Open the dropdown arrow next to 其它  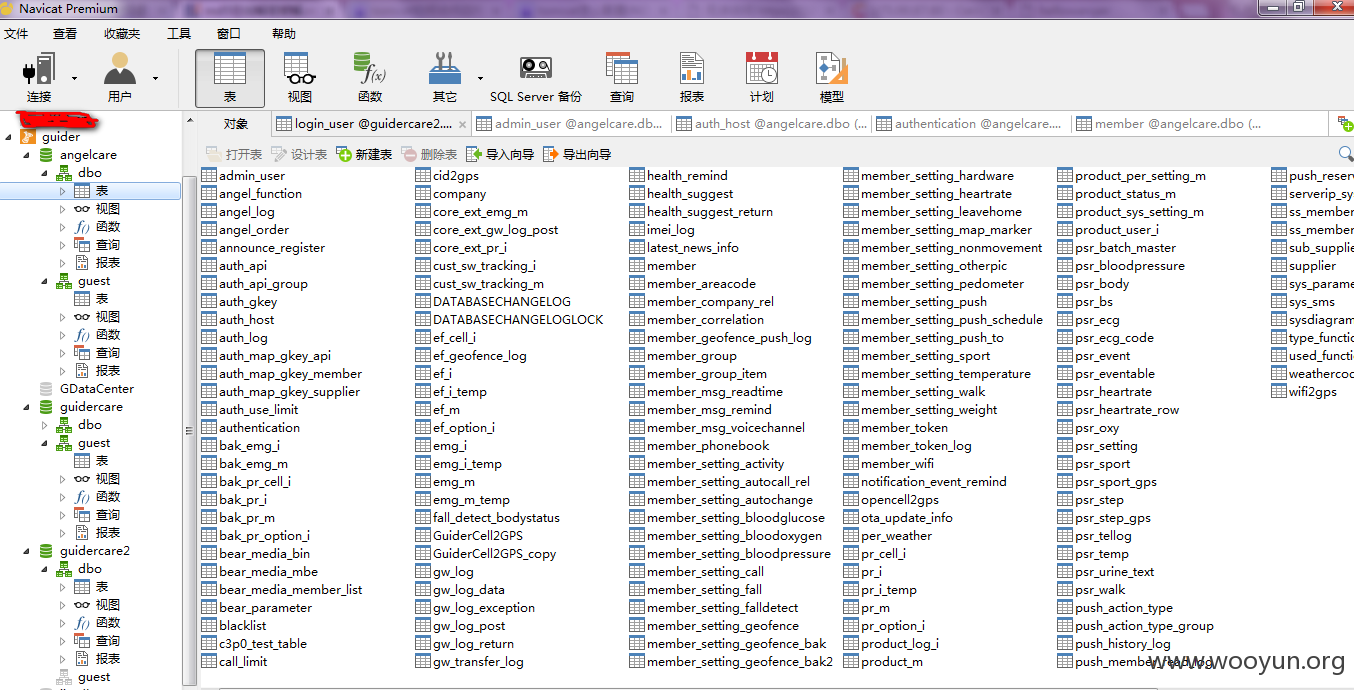[480, 78]
